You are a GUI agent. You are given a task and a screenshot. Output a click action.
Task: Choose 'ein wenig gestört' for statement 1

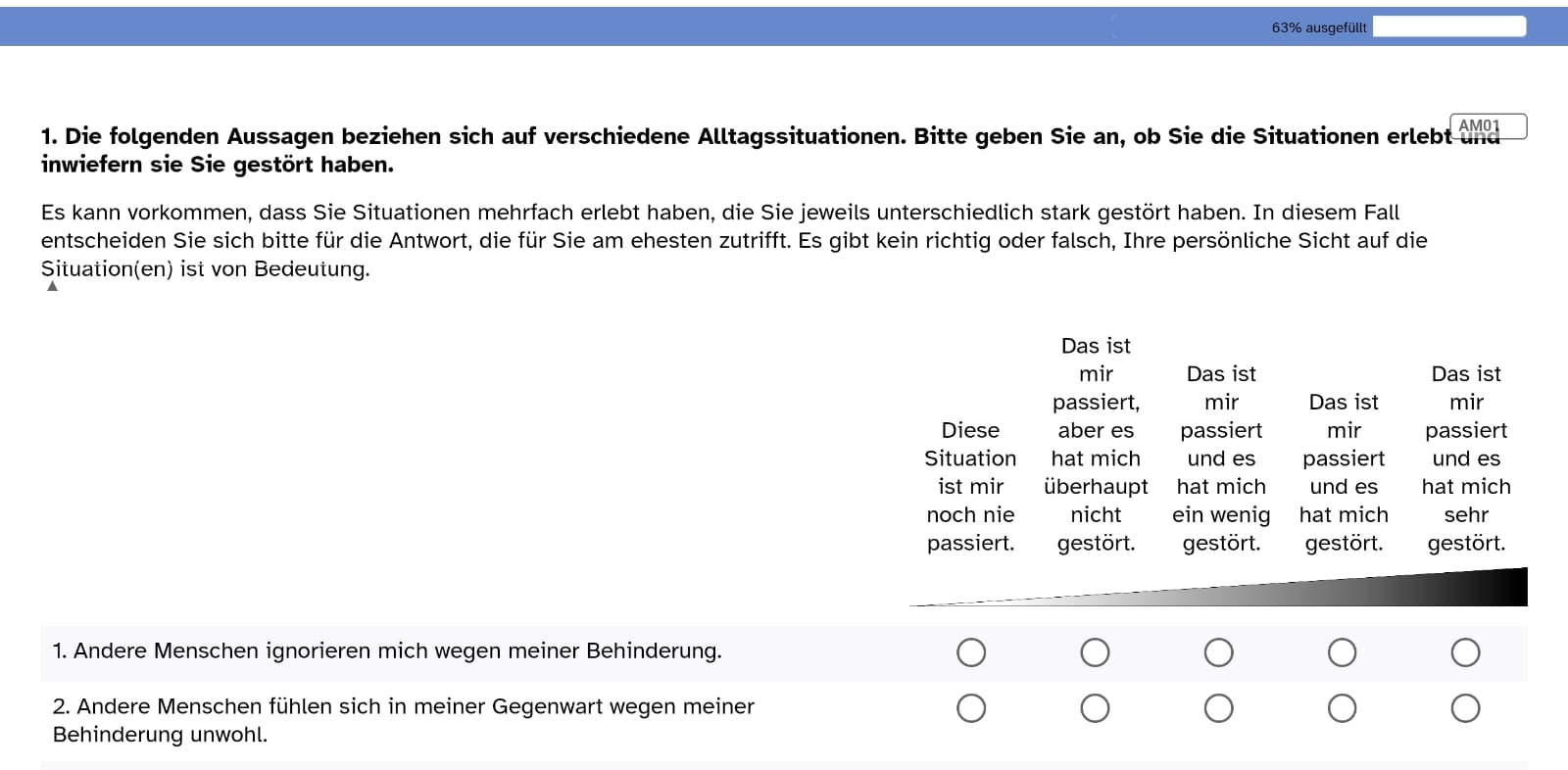click(1218, 652)
